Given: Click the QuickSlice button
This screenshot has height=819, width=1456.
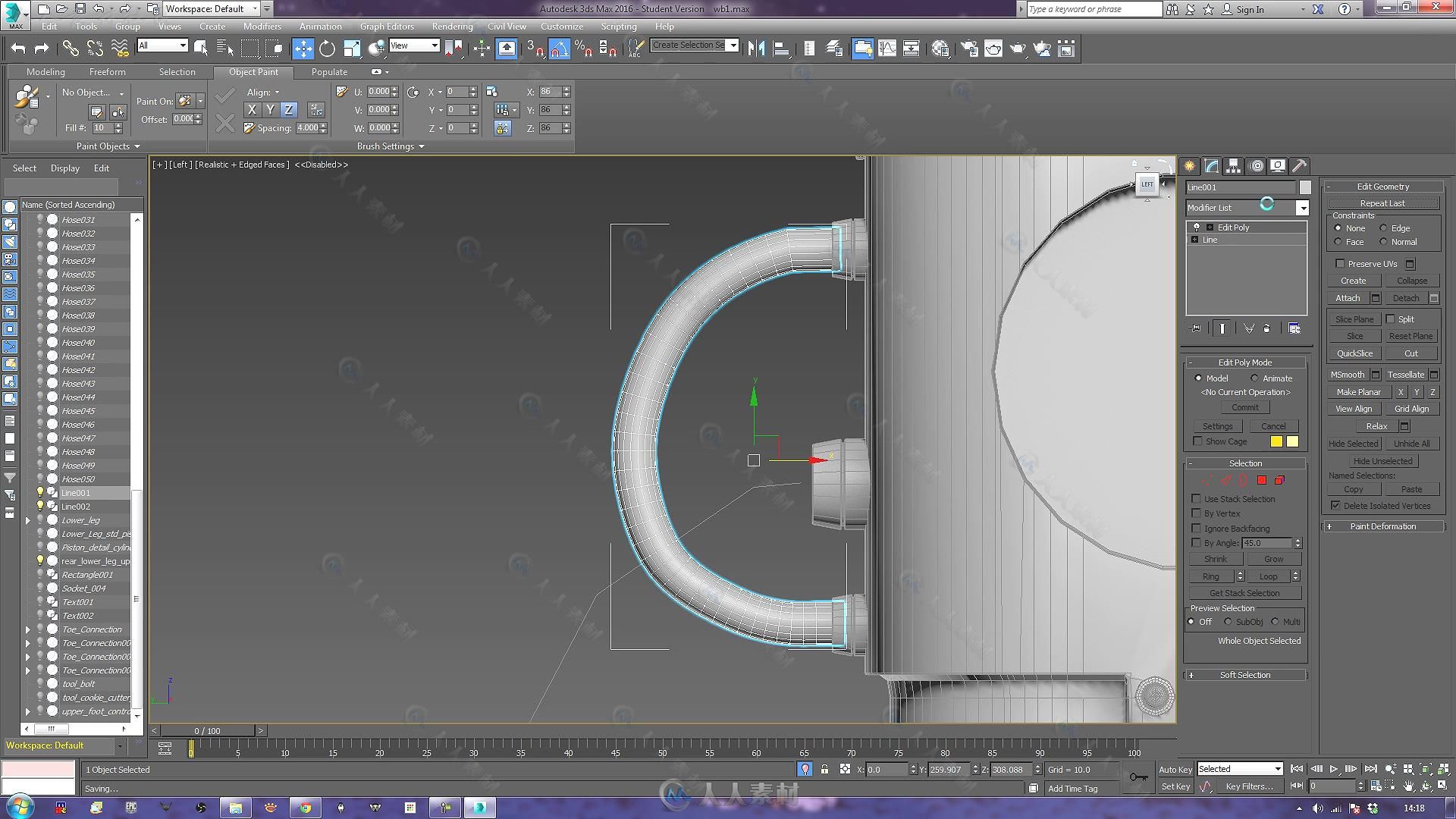Looking at the screenshot, I should click(1354, 353).
